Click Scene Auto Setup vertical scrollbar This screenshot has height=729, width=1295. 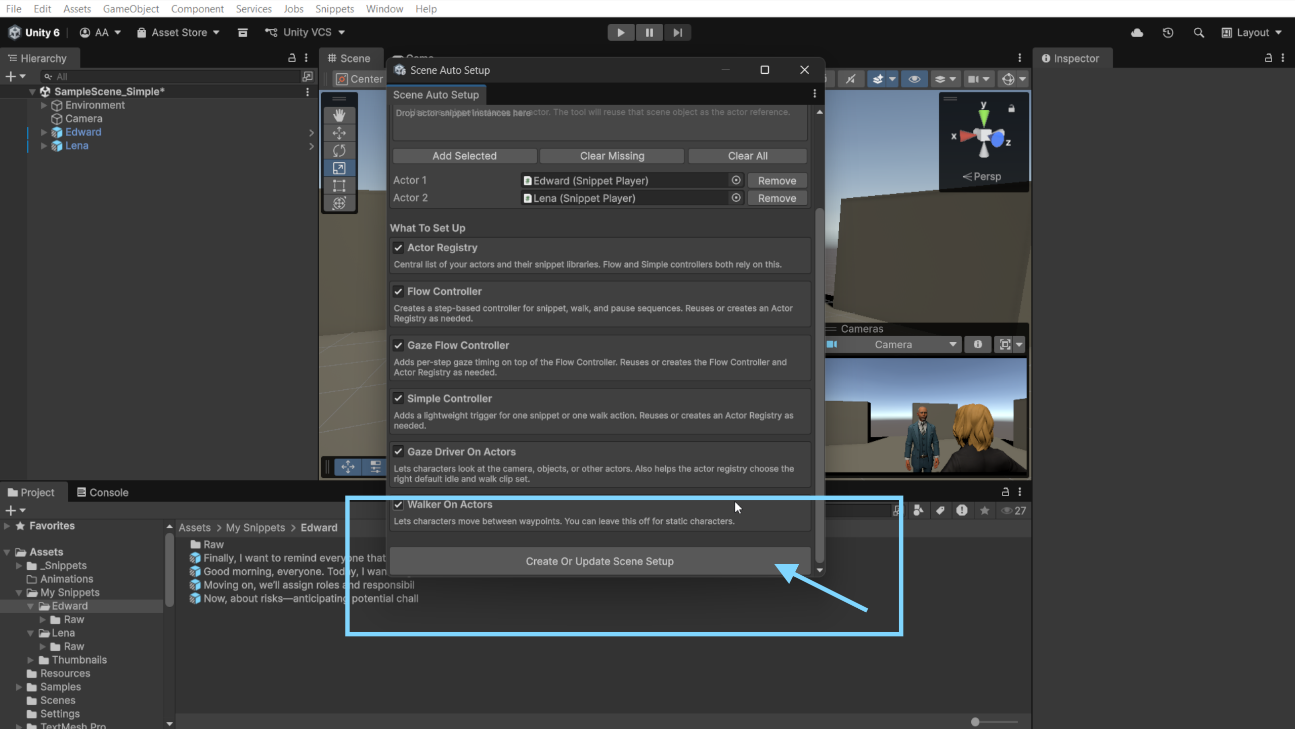click(x=820, y=385)
